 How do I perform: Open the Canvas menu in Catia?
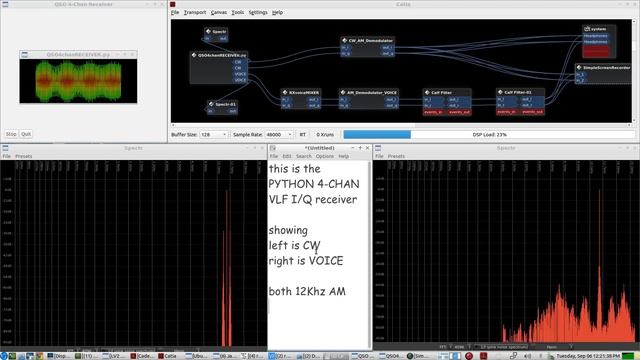[x=219, y=12]
